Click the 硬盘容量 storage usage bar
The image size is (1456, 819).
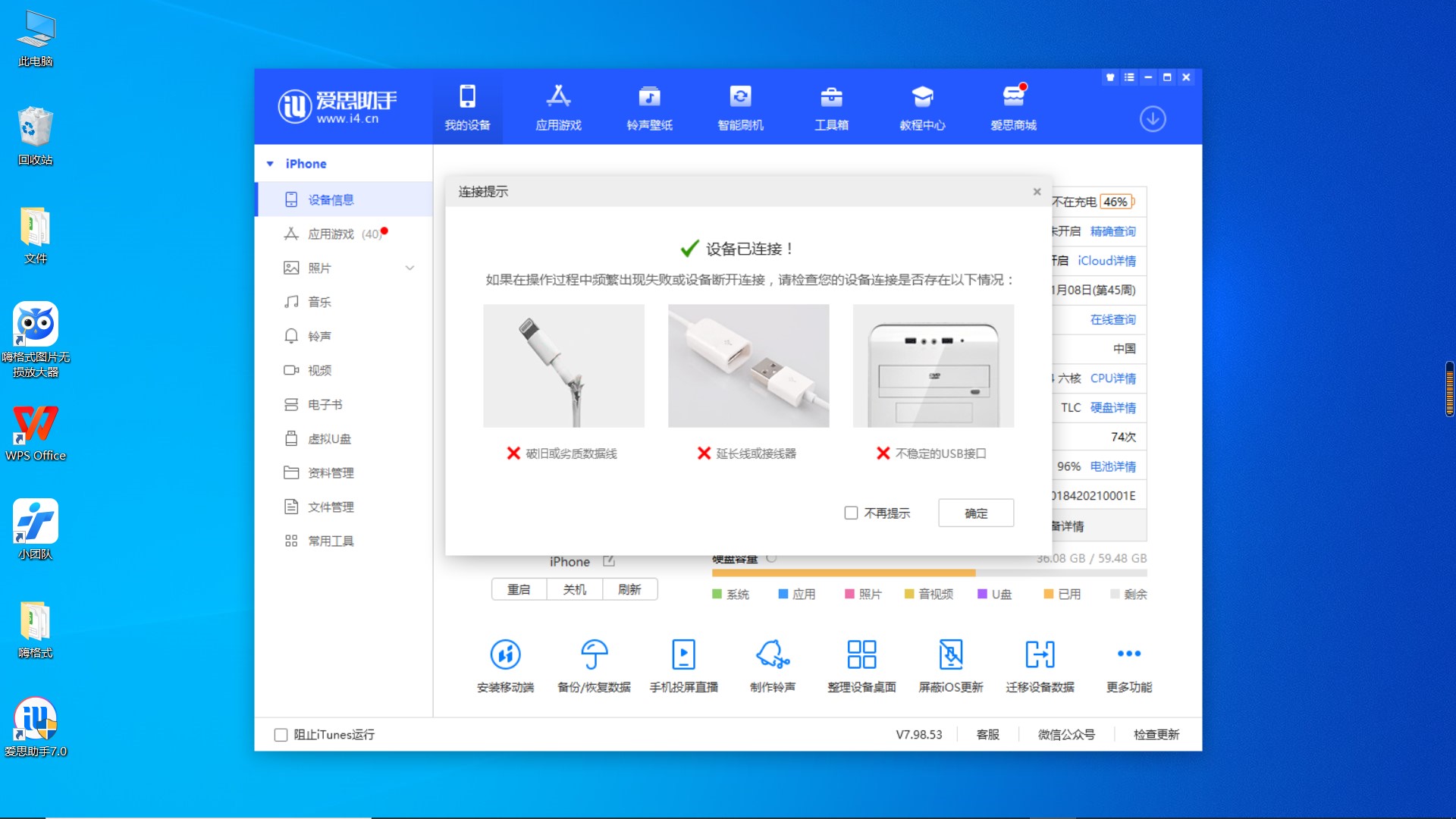[928, 573]
